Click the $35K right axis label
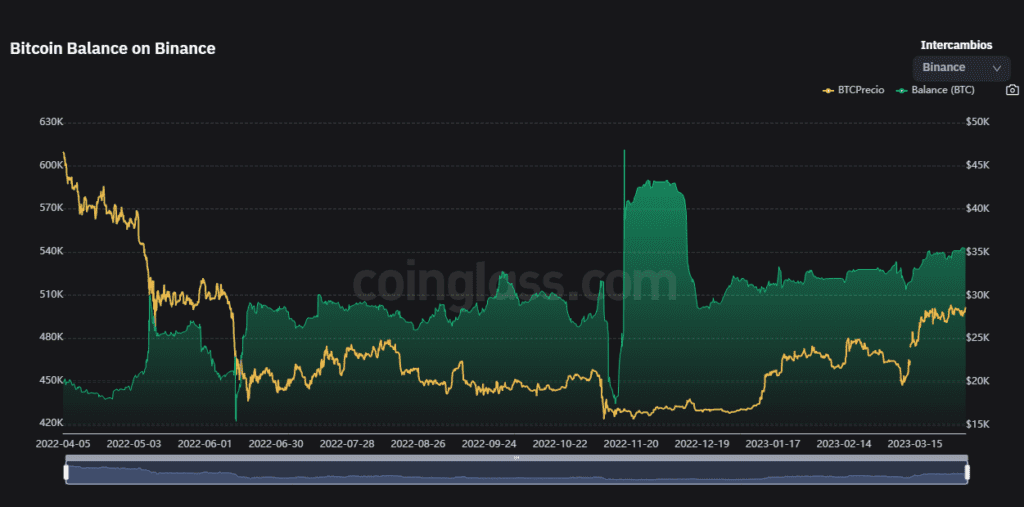1024x507 pixels. pos(978,252)
